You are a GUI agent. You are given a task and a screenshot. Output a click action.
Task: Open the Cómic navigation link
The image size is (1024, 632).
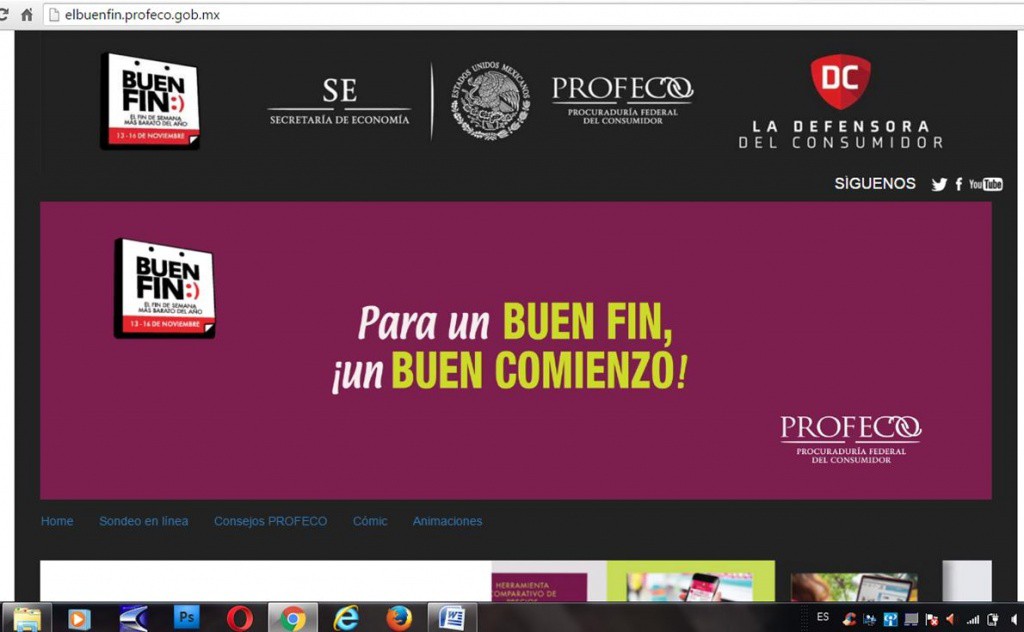370,521
